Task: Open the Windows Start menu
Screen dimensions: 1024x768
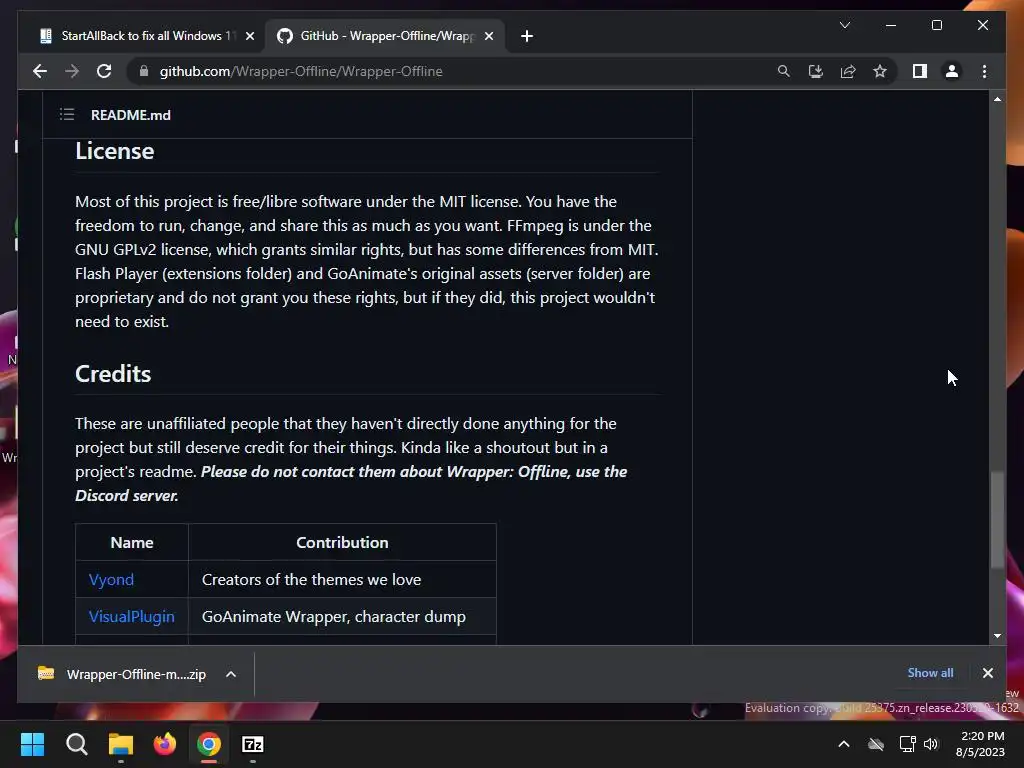Action: click(32, 744)
